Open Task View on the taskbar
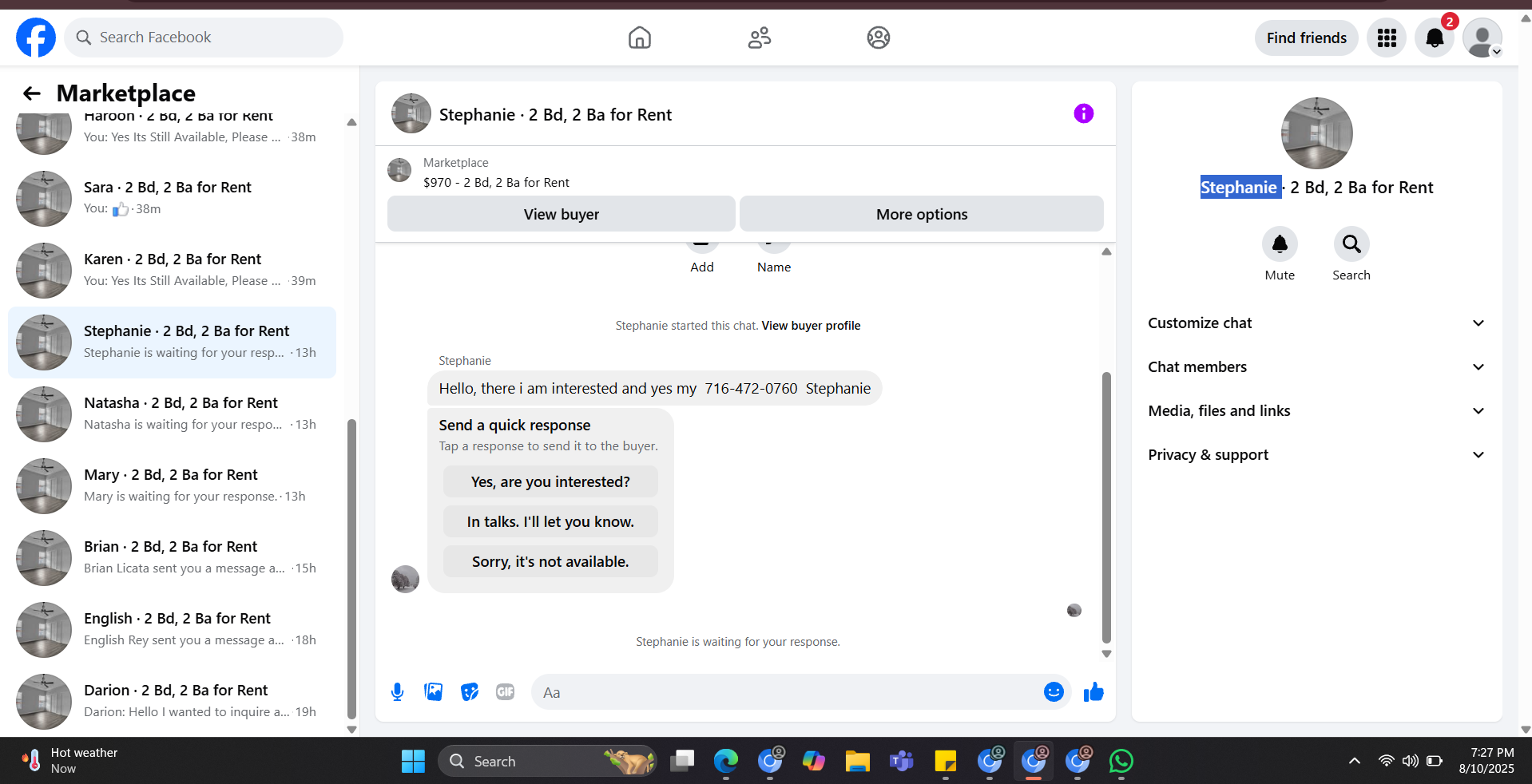This screenshot has width=1532, height=784. (x=681, y=761)
